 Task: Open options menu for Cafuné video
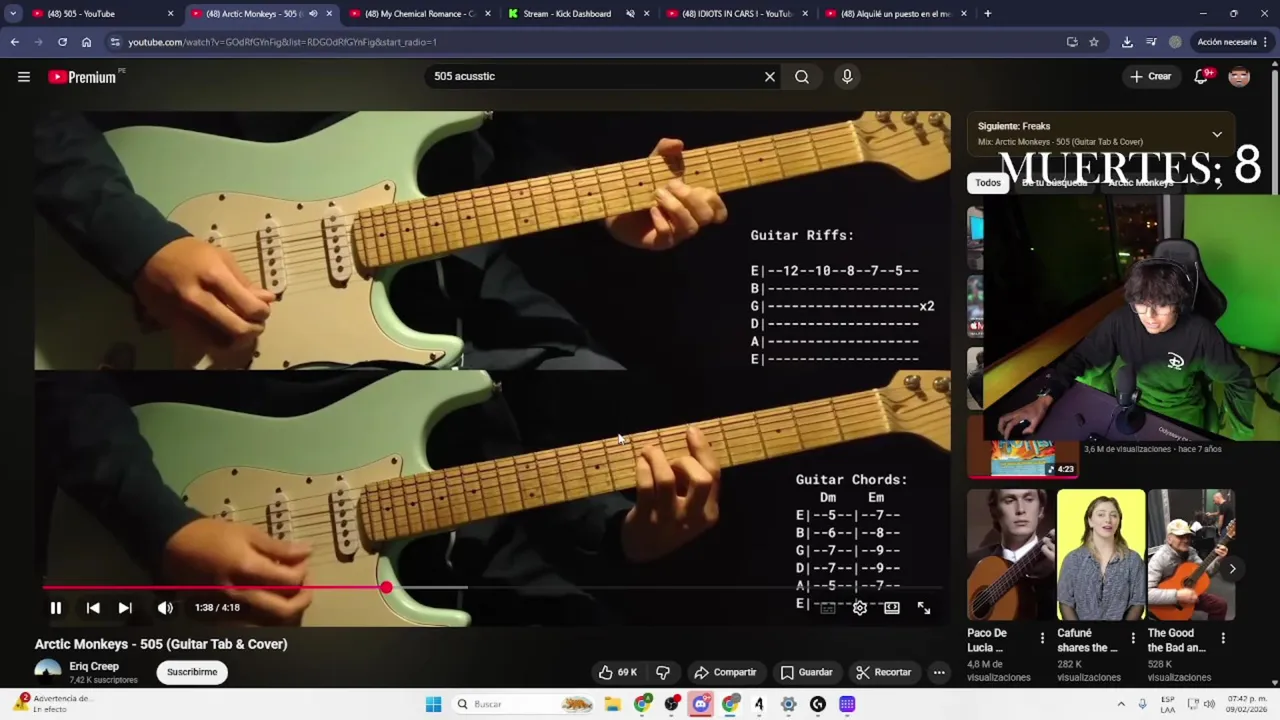click(1133, 638)
